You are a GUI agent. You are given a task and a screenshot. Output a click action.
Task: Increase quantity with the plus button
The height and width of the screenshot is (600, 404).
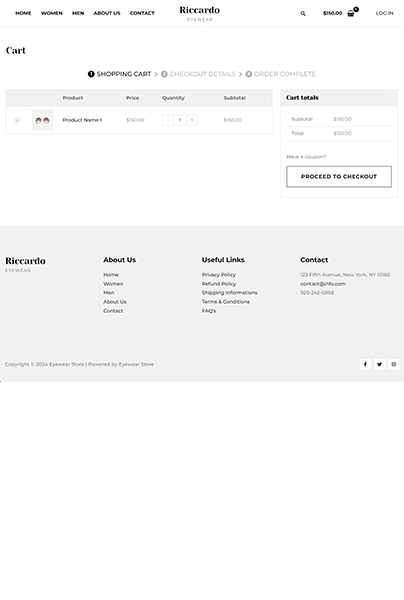pyautogui.click(x=192, y=120)
